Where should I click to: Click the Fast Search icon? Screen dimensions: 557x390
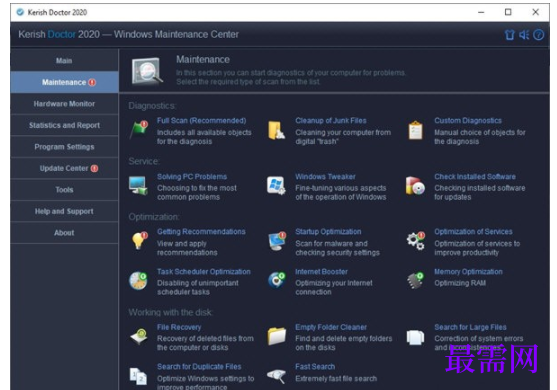tap(276, 376)
